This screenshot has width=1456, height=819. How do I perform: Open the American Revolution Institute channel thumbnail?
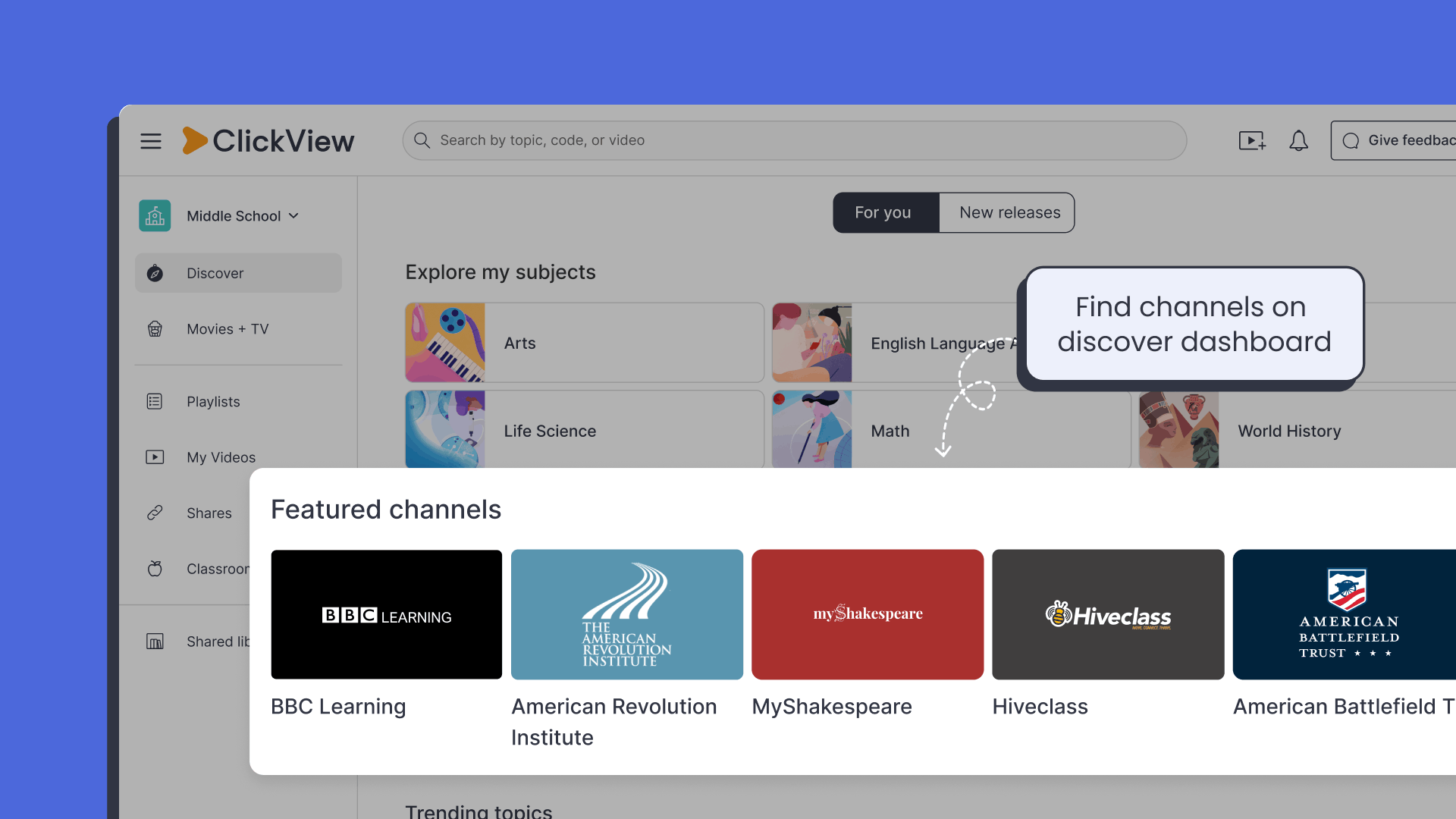point(627,614)
